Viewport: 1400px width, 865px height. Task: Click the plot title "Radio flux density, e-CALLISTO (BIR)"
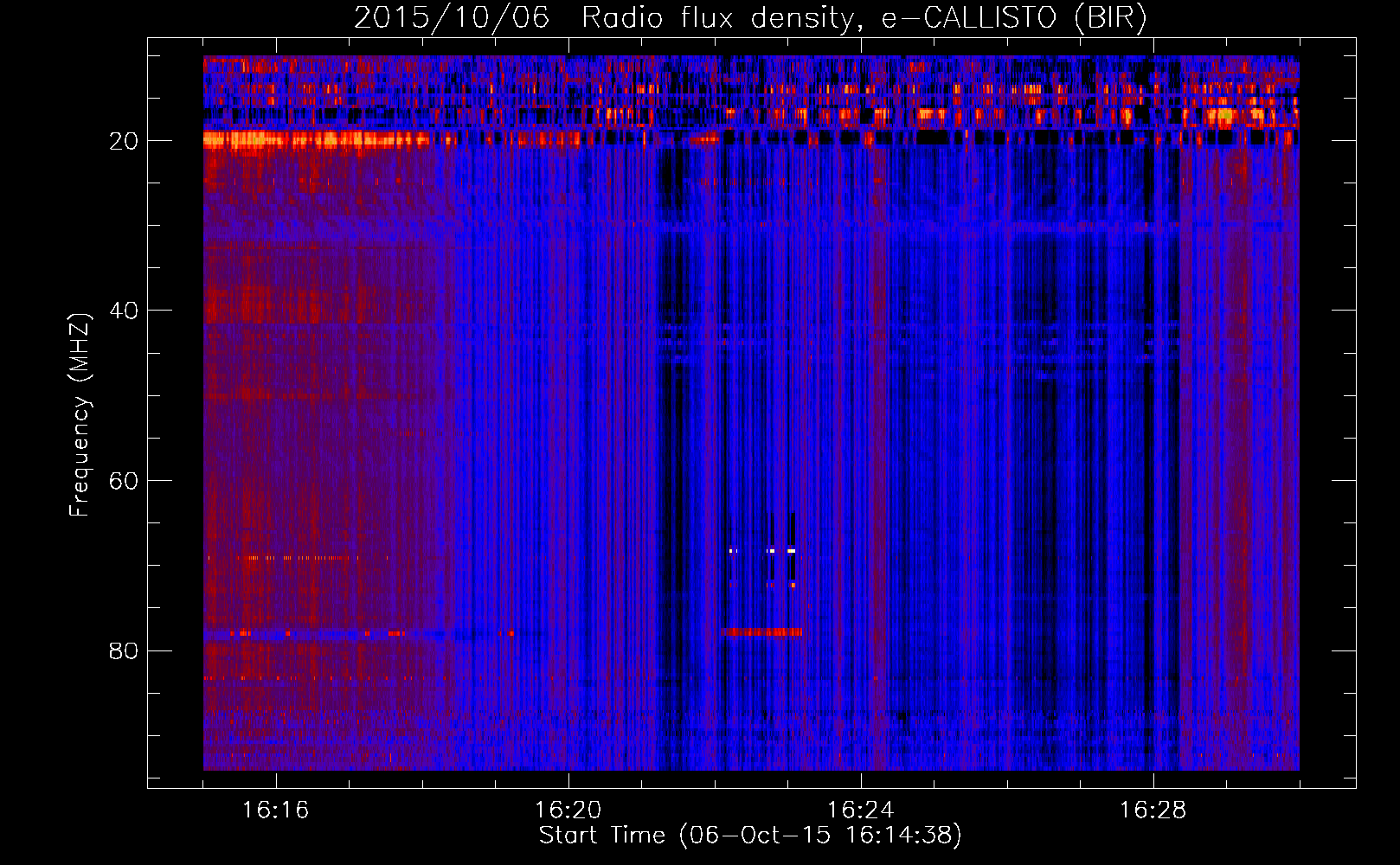(864, 17)
